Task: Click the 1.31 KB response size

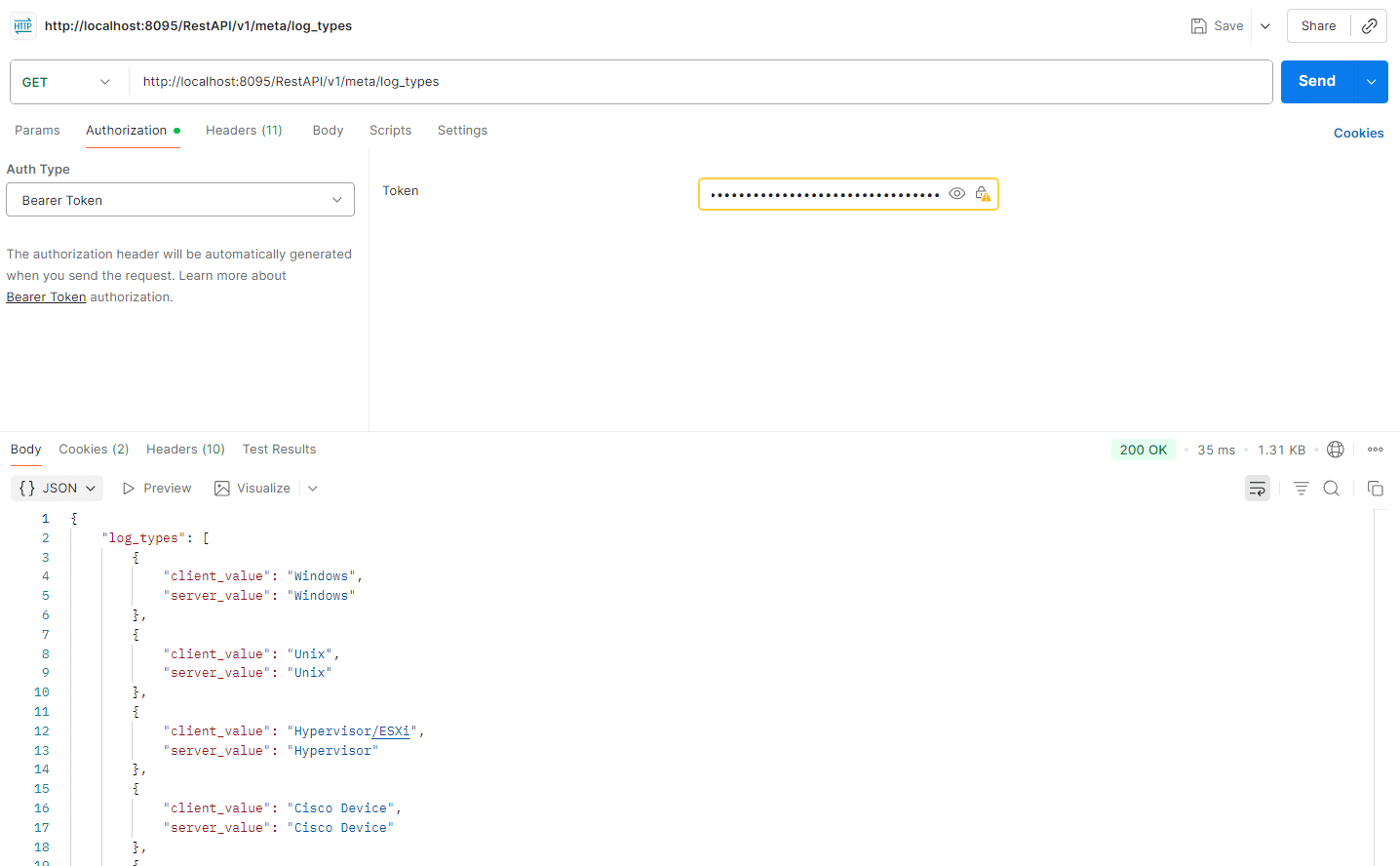Action: pos(1281,451)
